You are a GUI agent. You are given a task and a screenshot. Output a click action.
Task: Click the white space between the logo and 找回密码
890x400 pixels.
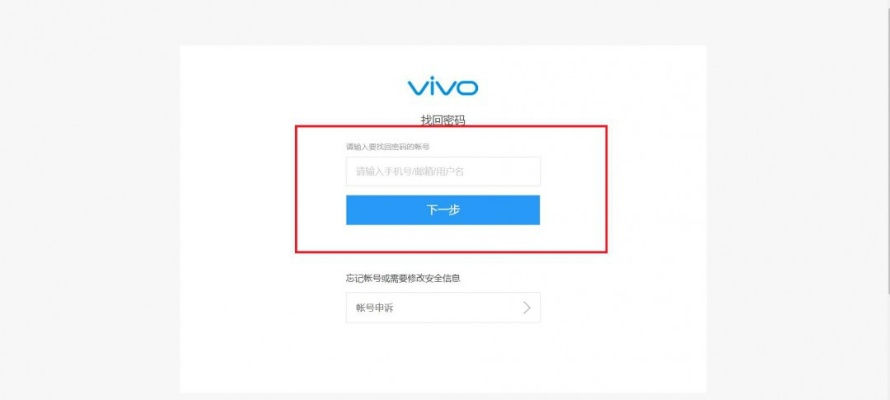coord(443,105)
